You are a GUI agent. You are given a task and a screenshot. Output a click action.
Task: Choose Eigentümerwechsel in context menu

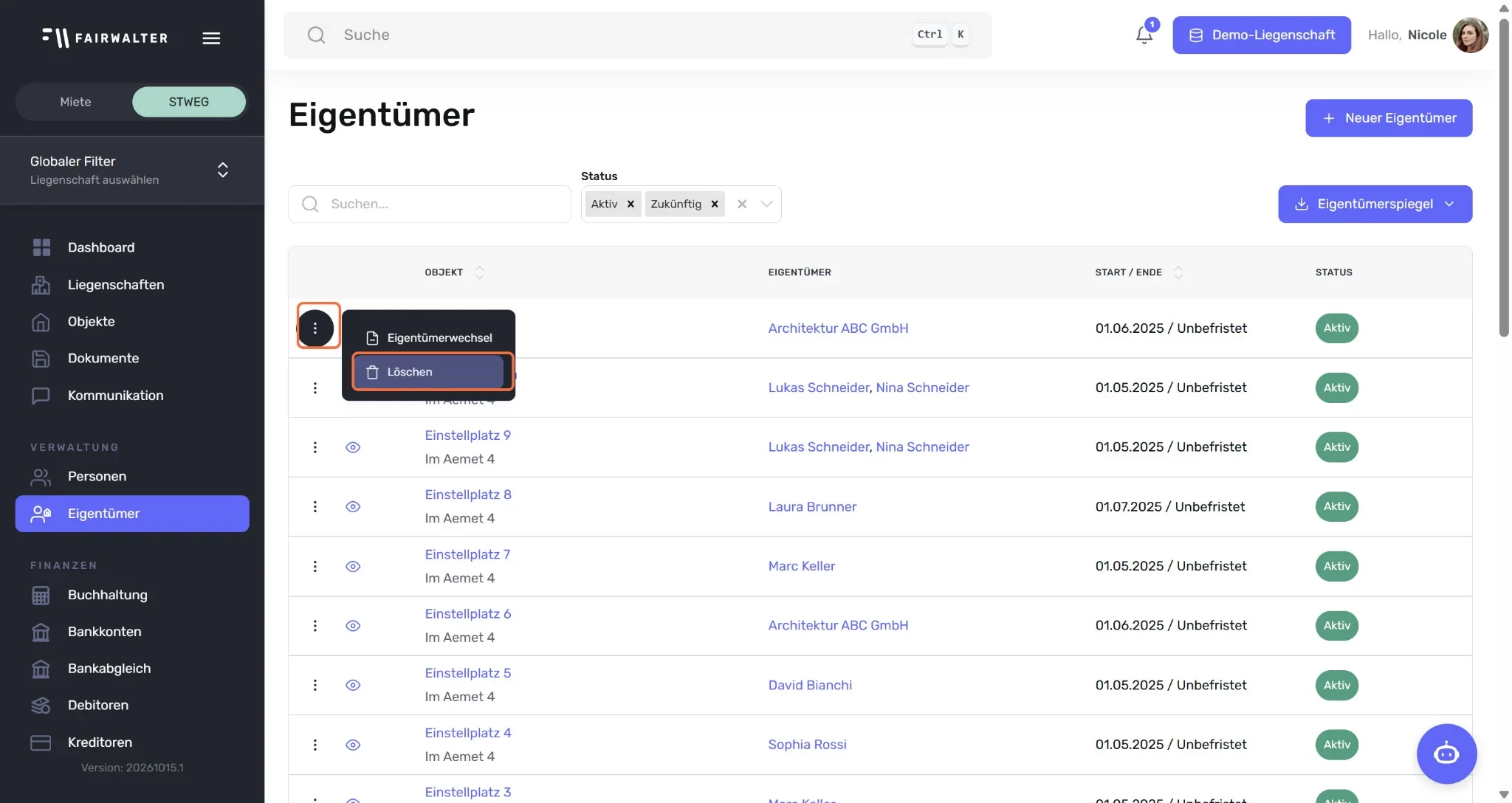click(429, 338)
